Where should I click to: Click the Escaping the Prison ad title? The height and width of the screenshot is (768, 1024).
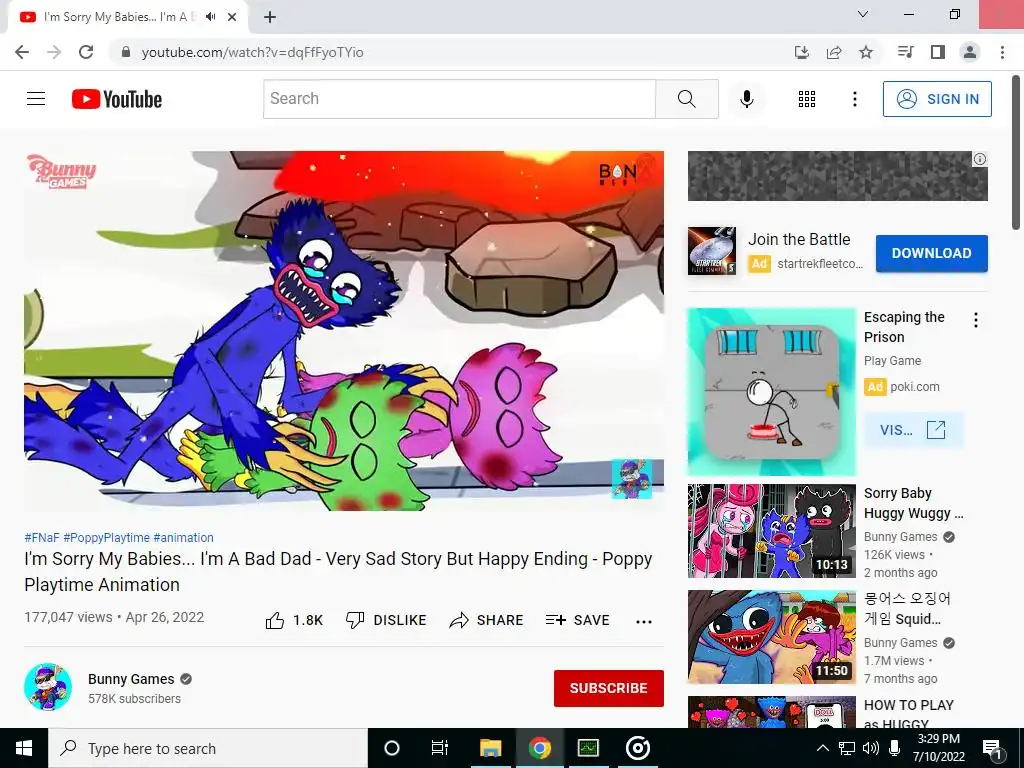point(904,327)
